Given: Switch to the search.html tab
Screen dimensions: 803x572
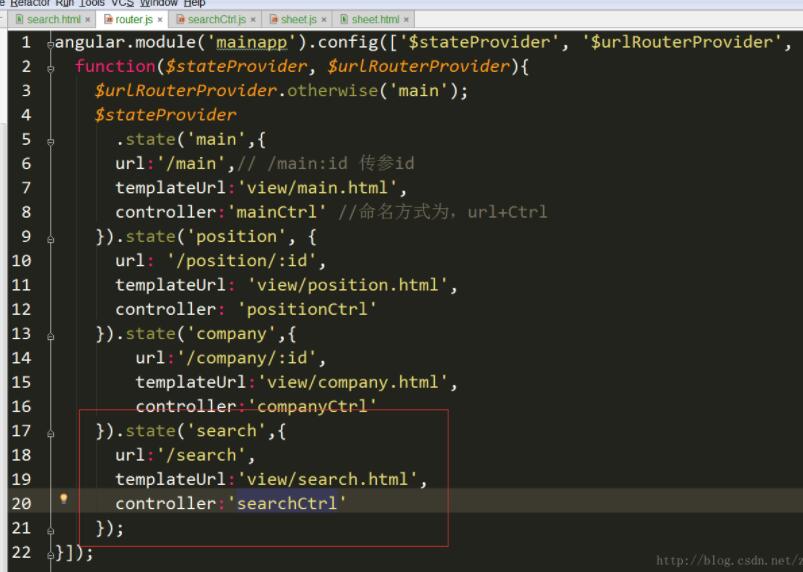Looking at the screenshot, I should pos(53,19).
